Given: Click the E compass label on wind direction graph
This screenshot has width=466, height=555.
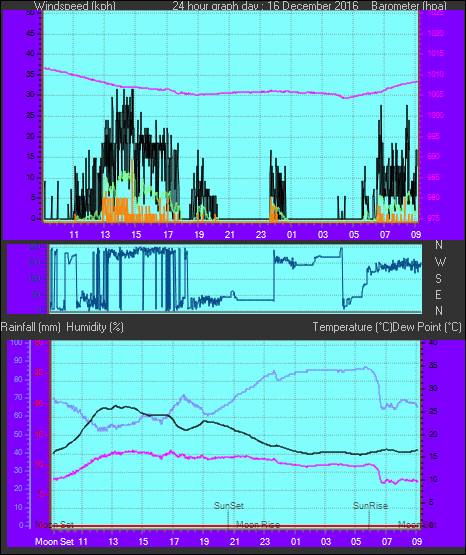Looking at the screenshot, I should [438, 294].
